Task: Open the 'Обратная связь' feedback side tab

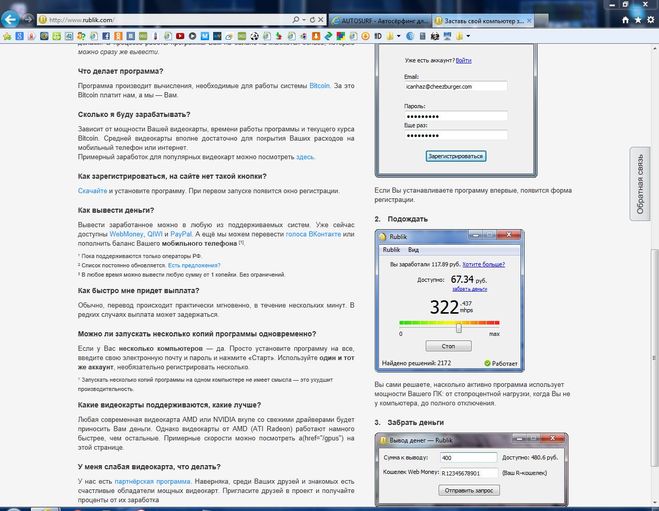Action: 640,184
